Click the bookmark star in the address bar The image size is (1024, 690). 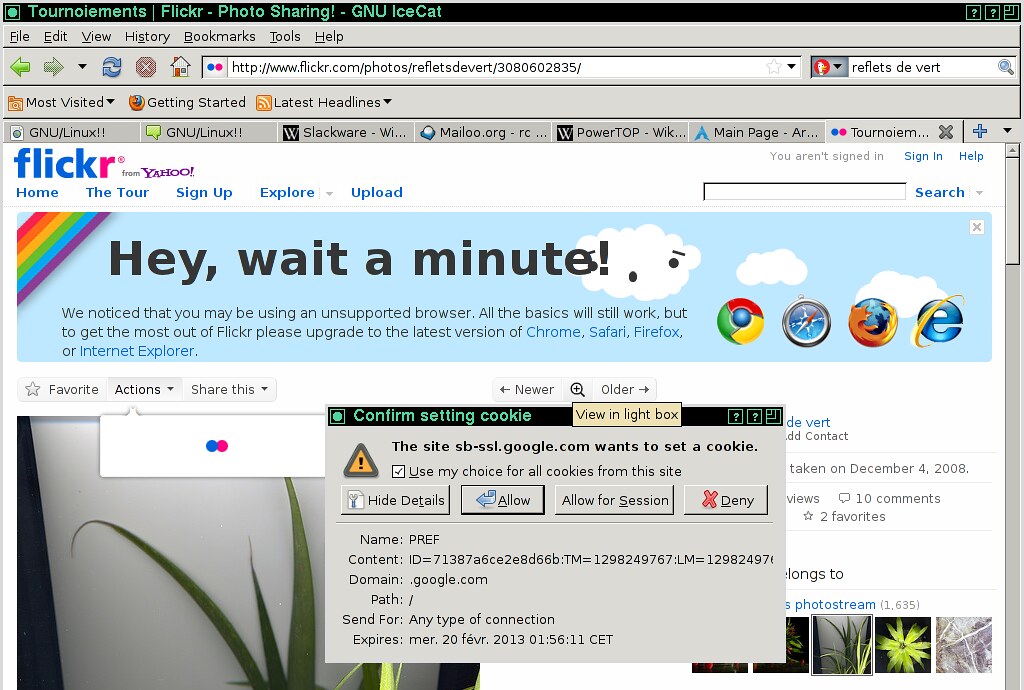click(773, 67)
